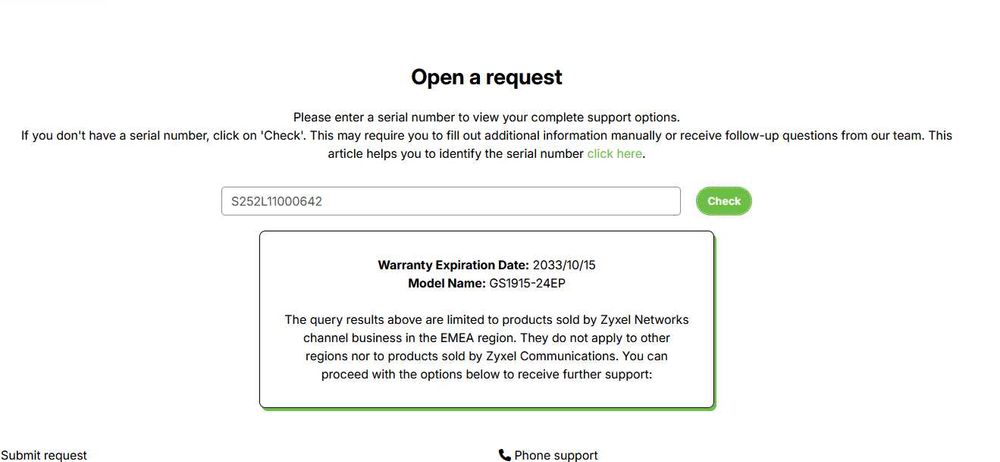This screenshot has height=462, width=1000.
Task: Click the 'Model Name:' label
Action: (x=447, y=283)
